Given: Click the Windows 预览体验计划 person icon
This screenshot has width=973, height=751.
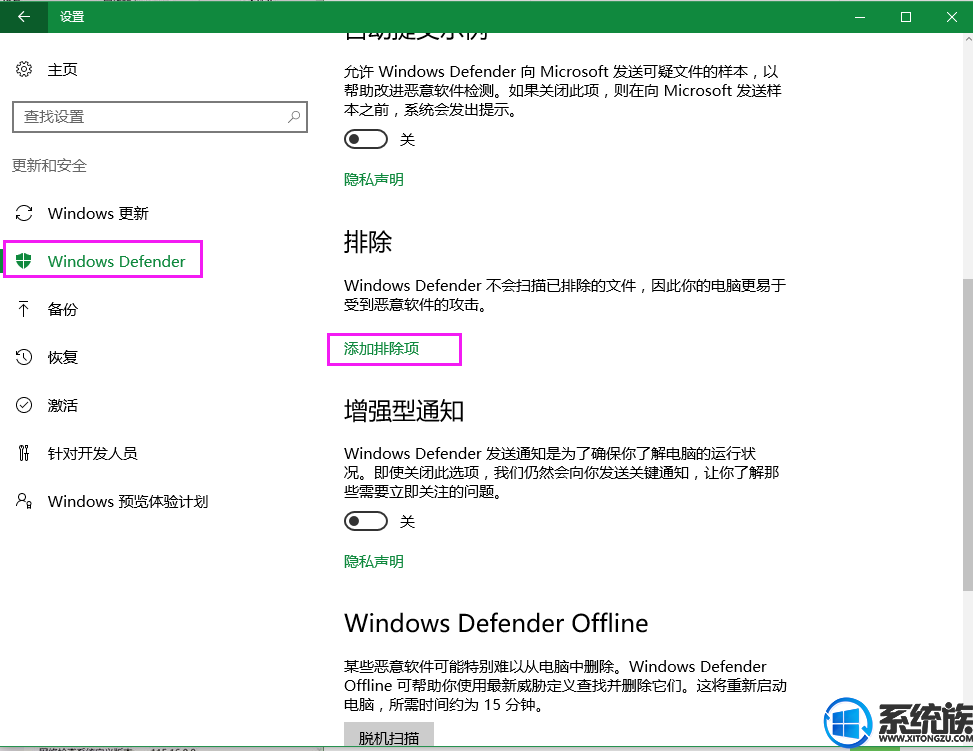Looking at the screenshot, I should click(x=24, y=501).
